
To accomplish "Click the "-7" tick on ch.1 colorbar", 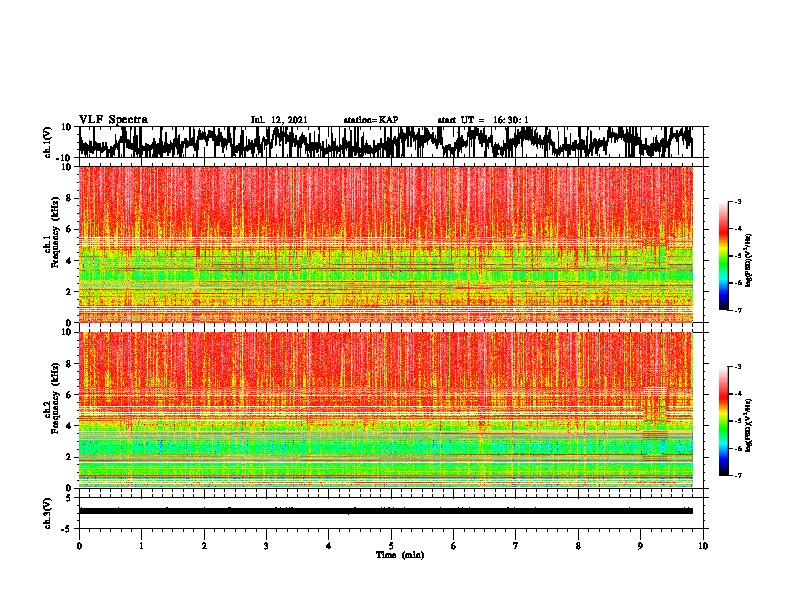I will tap(738, 310).
